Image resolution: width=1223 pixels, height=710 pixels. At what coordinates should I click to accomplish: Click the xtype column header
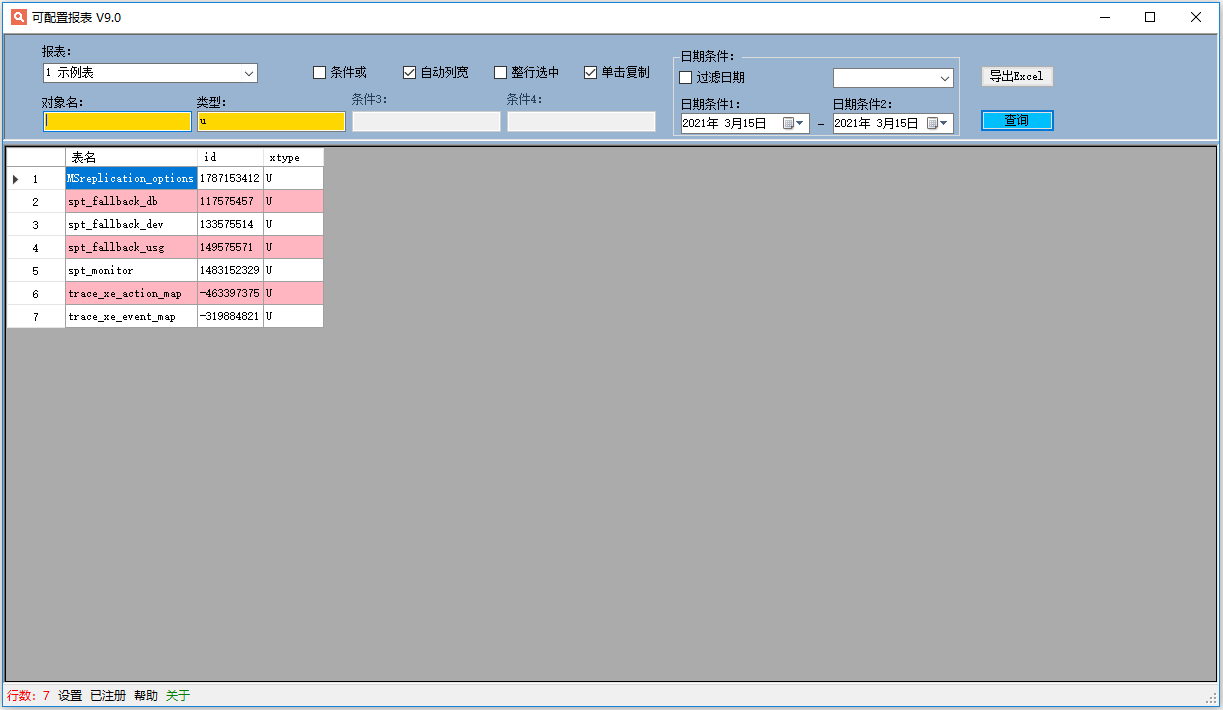(x=293, y=157)
